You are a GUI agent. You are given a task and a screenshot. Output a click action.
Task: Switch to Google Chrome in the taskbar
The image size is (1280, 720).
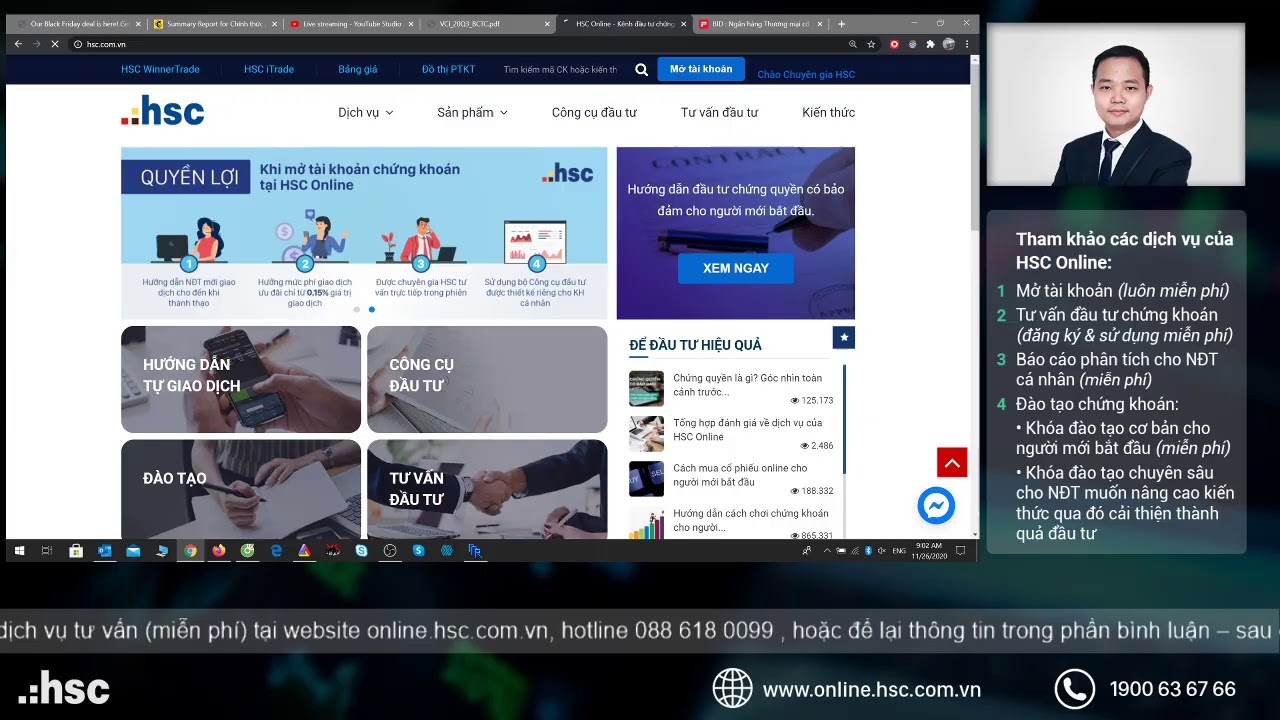190,550
